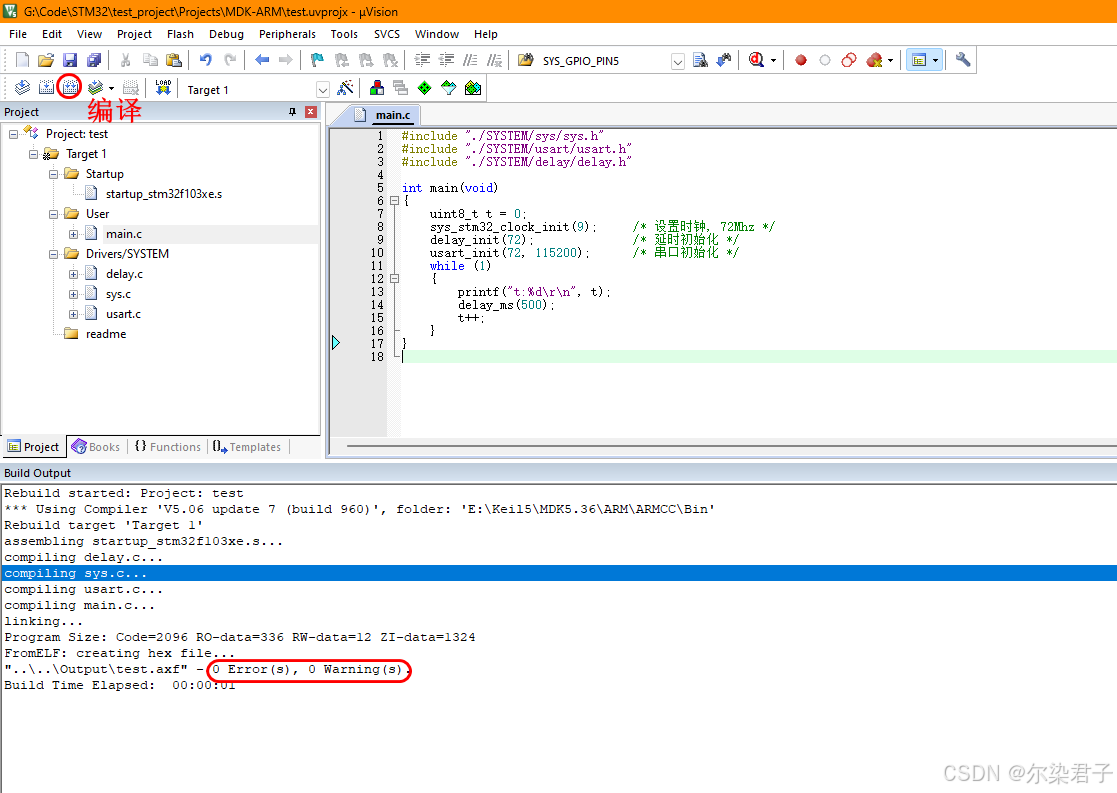The image size is (1117, 793).
Task: Create a new file with New icon
Action: point(22,61)
